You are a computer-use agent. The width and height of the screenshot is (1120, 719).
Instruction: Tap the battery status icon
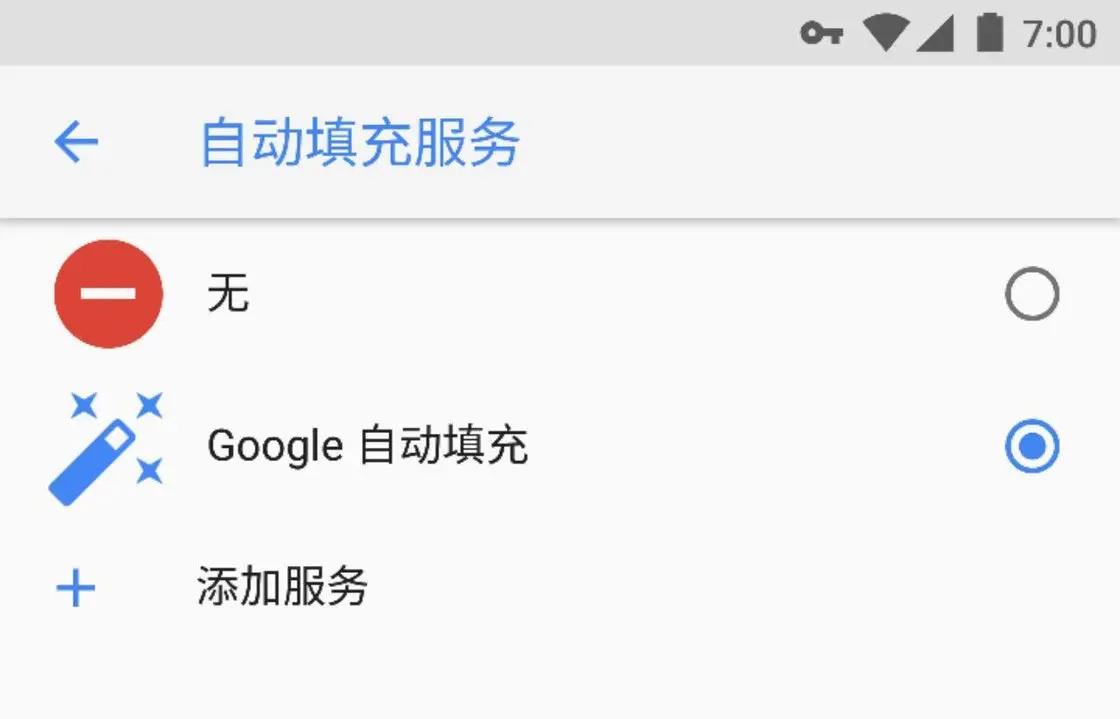989,32
